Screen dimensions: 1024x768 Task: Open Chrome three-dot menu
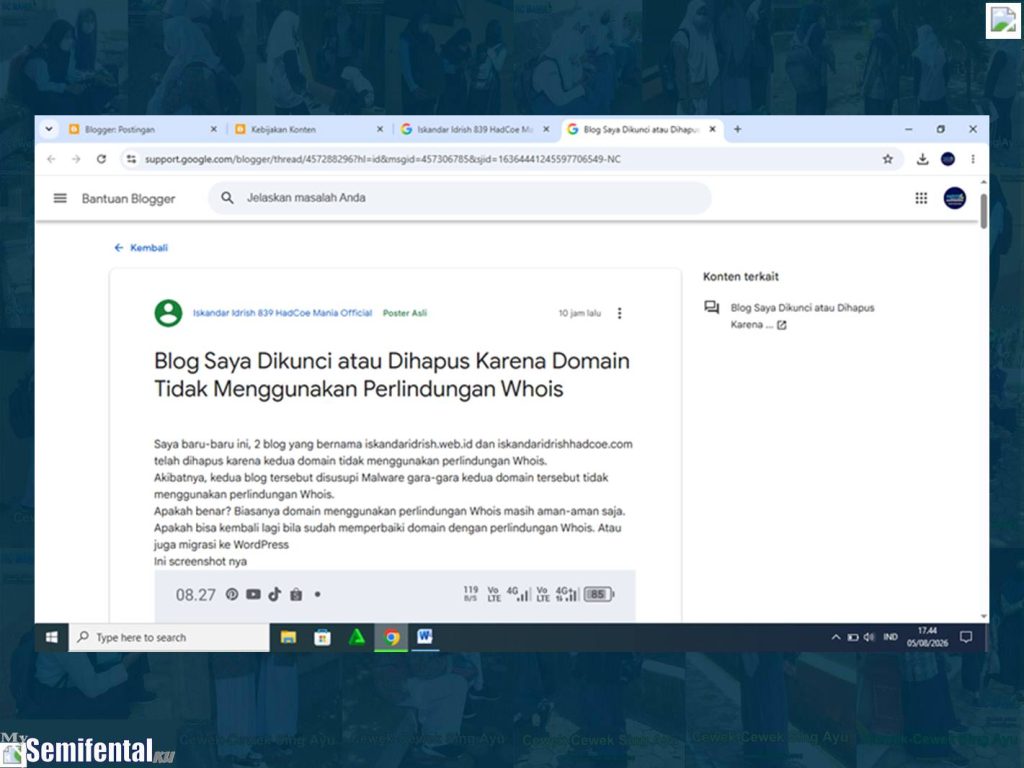pyautogui.click(x=972, y=159)
